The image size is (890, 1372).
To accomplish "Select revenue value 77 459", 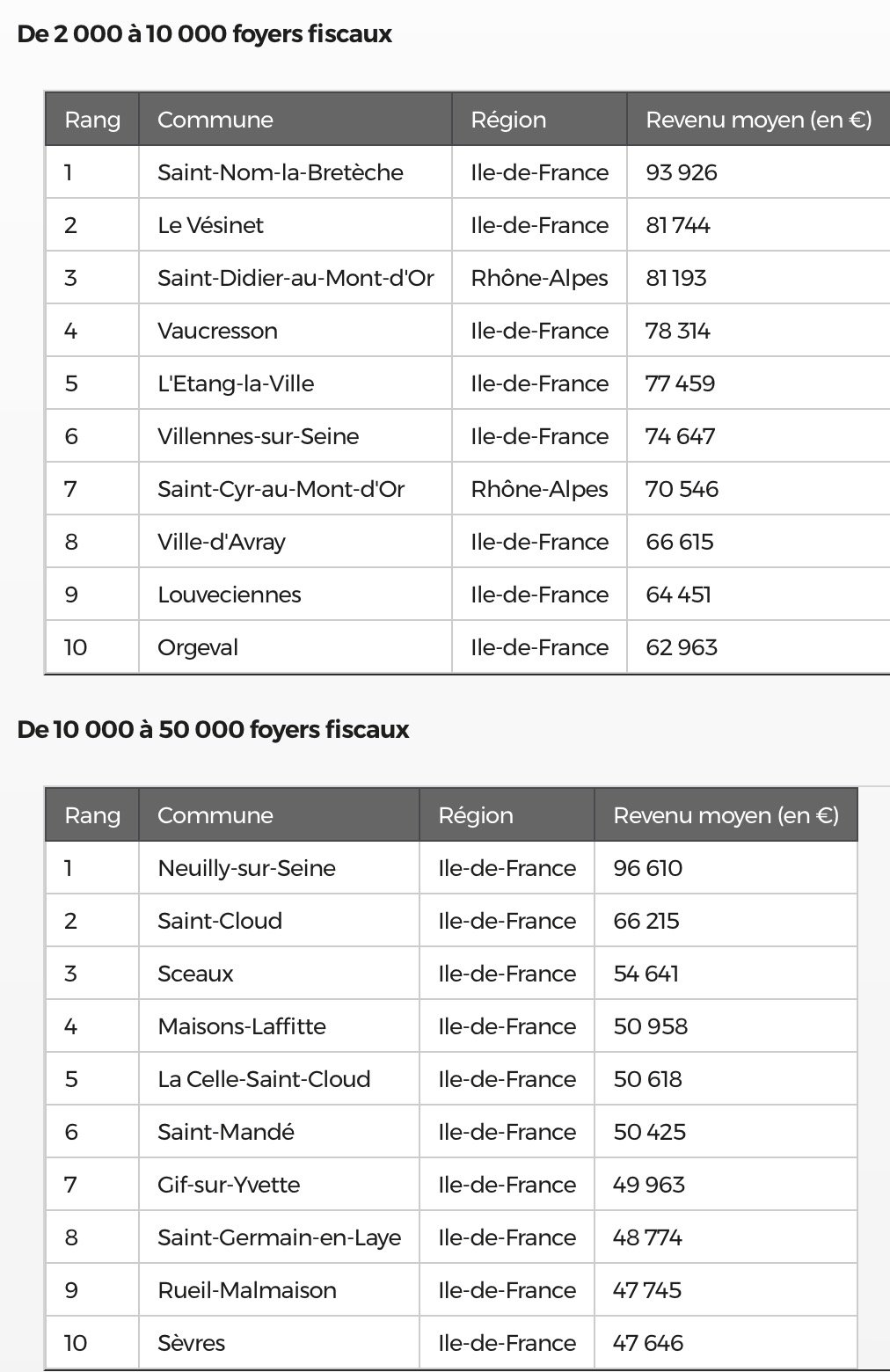I will pos(680,383).
